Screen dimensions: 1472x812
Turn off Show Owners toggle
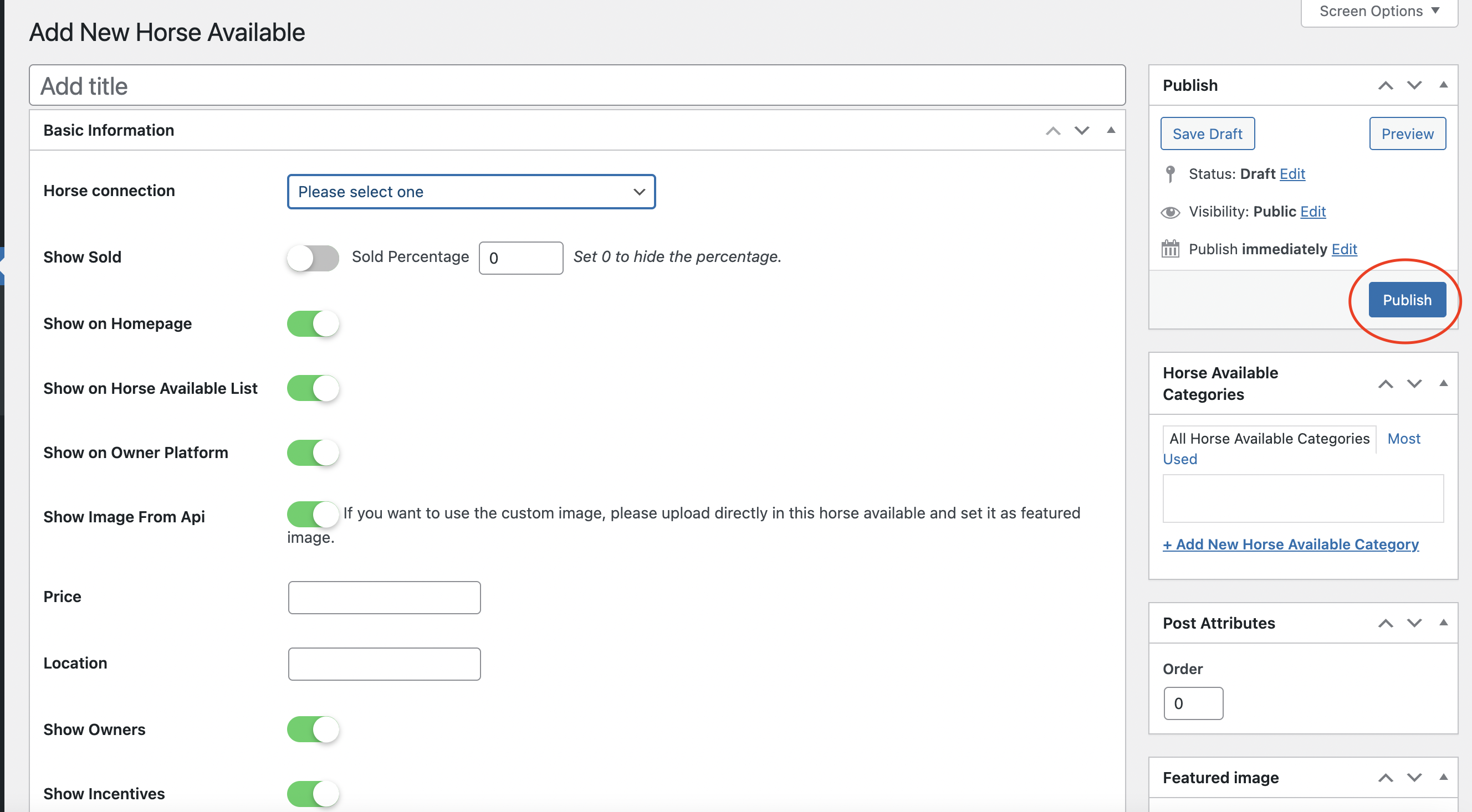[313, 729]
